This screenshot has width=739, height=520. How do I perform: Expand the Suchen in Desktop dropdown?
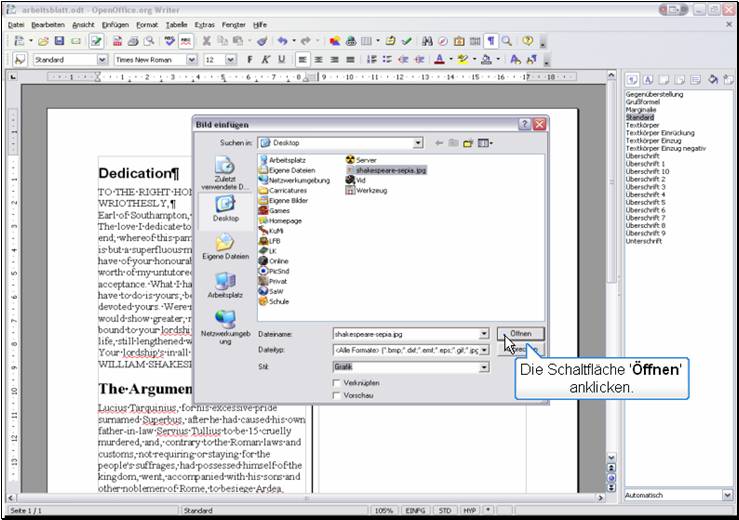coord(418,143)
